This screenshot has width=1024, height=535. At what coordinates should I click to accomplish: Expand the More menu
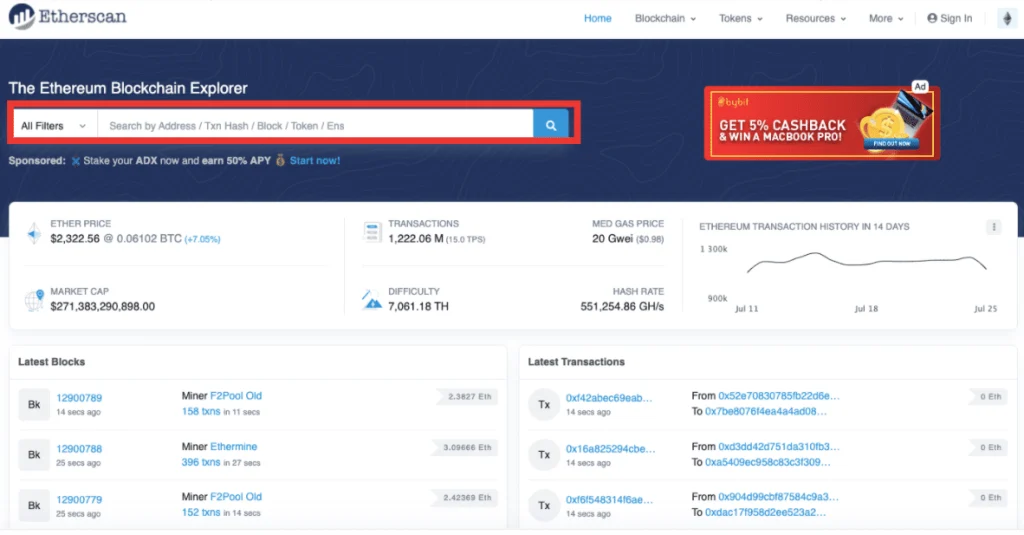886,18
